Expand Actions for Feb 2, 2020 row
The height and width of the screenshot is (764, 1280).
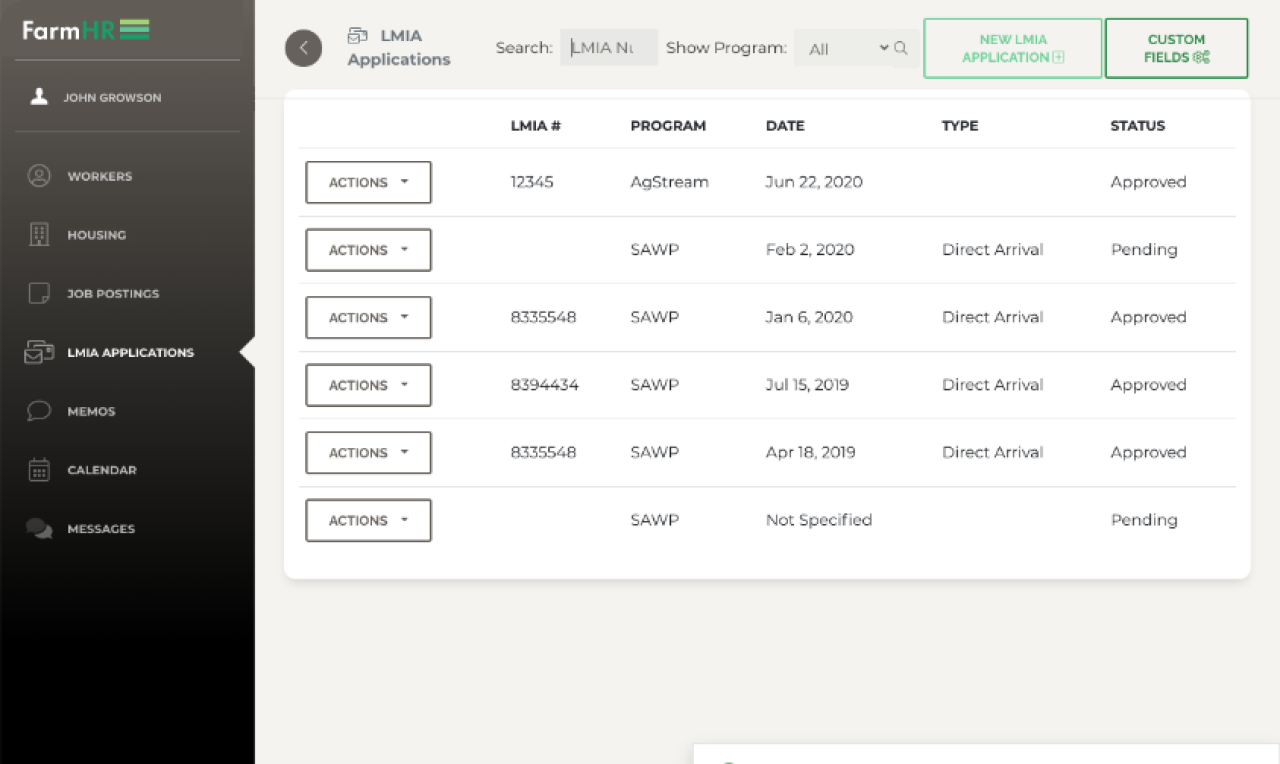[x=368, y=250]
